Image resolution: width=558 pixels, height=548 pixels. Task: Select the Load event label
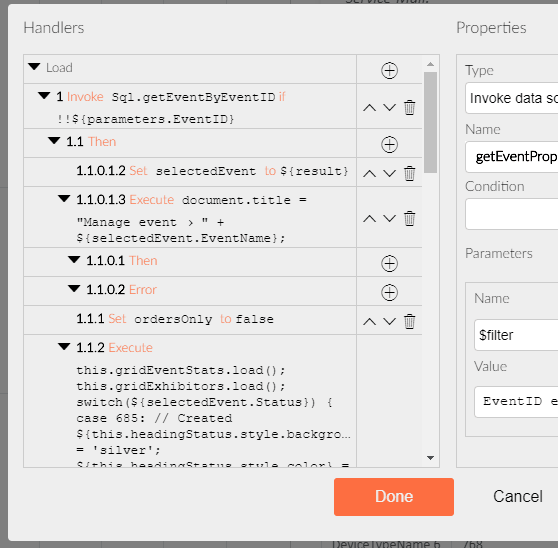pos(59,68)
